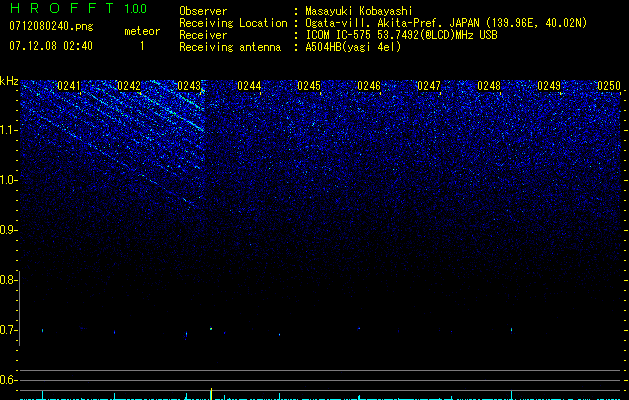
Task: Click the A504HB(yagi 4el) antenna text
Action: tap(353, 47)
